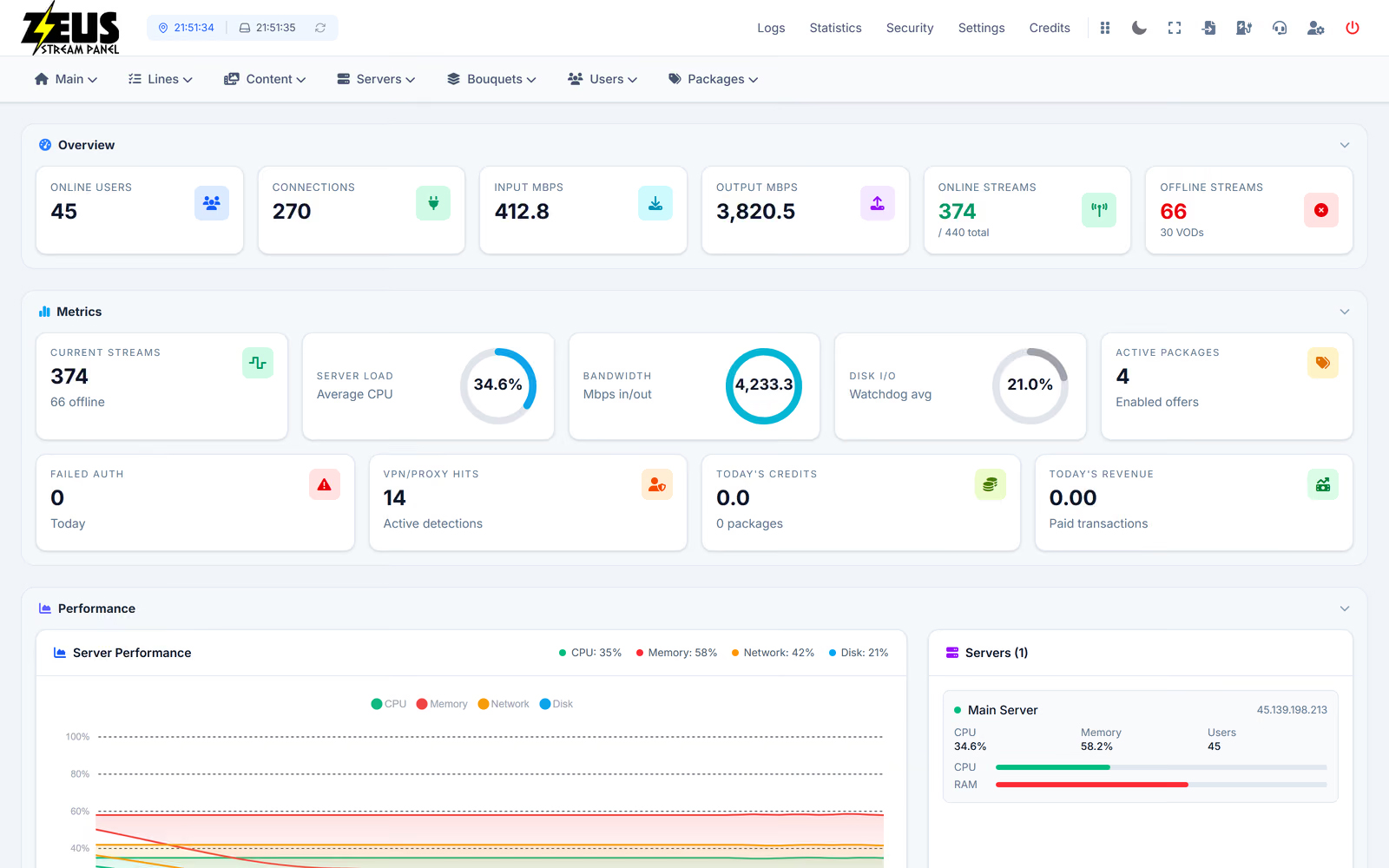Open the Bouquets dropdown menu
This screenshot has width=1389, height=868.
491,79
